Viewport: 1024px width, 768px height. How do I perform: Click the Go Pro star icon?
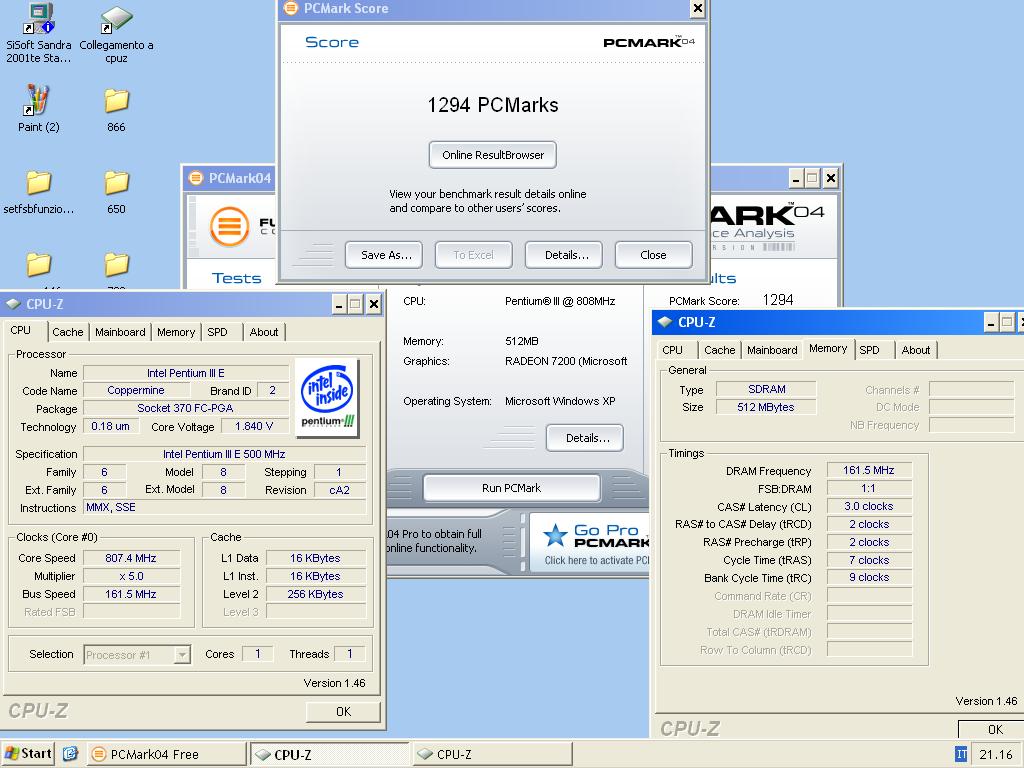click(555, 536)
